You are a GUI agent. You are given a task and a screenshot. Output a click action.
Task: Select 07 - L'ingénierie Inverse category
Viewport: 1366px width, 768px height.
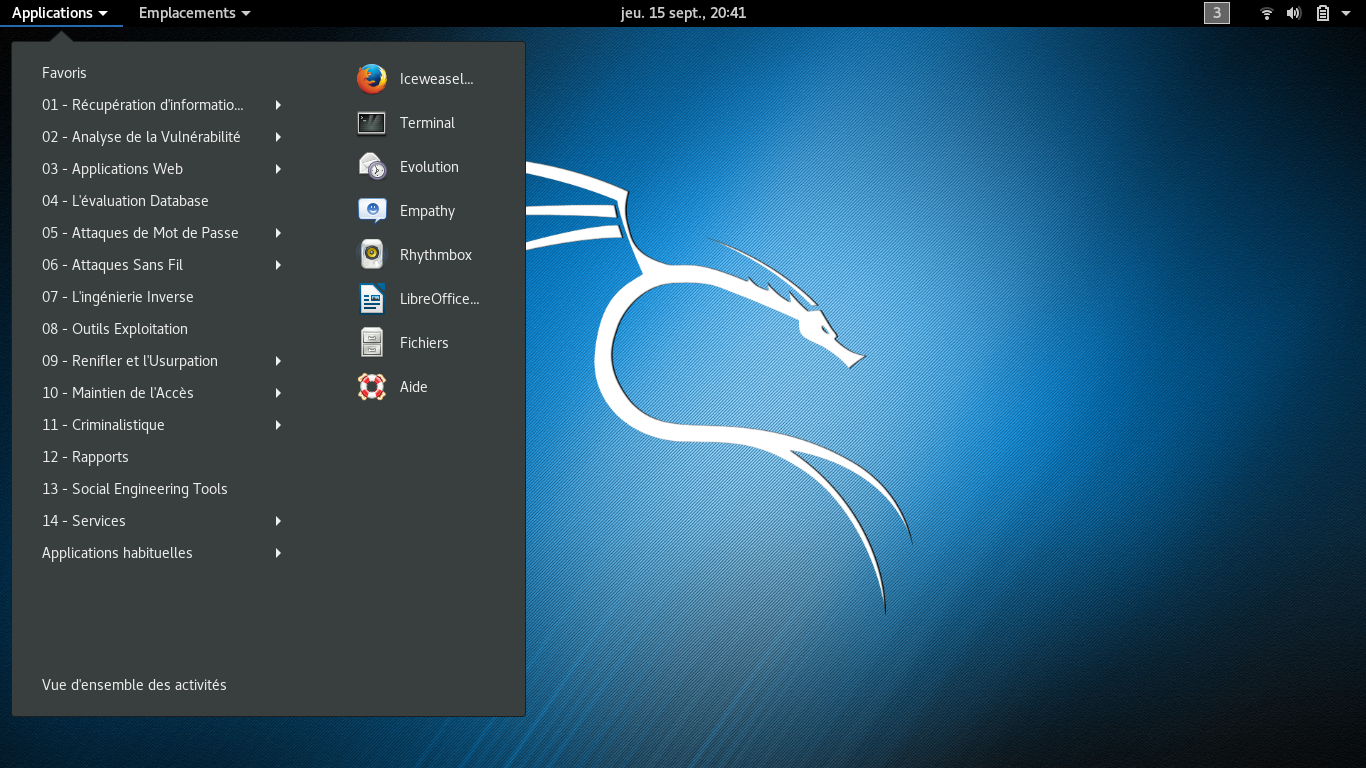point(118,297)
